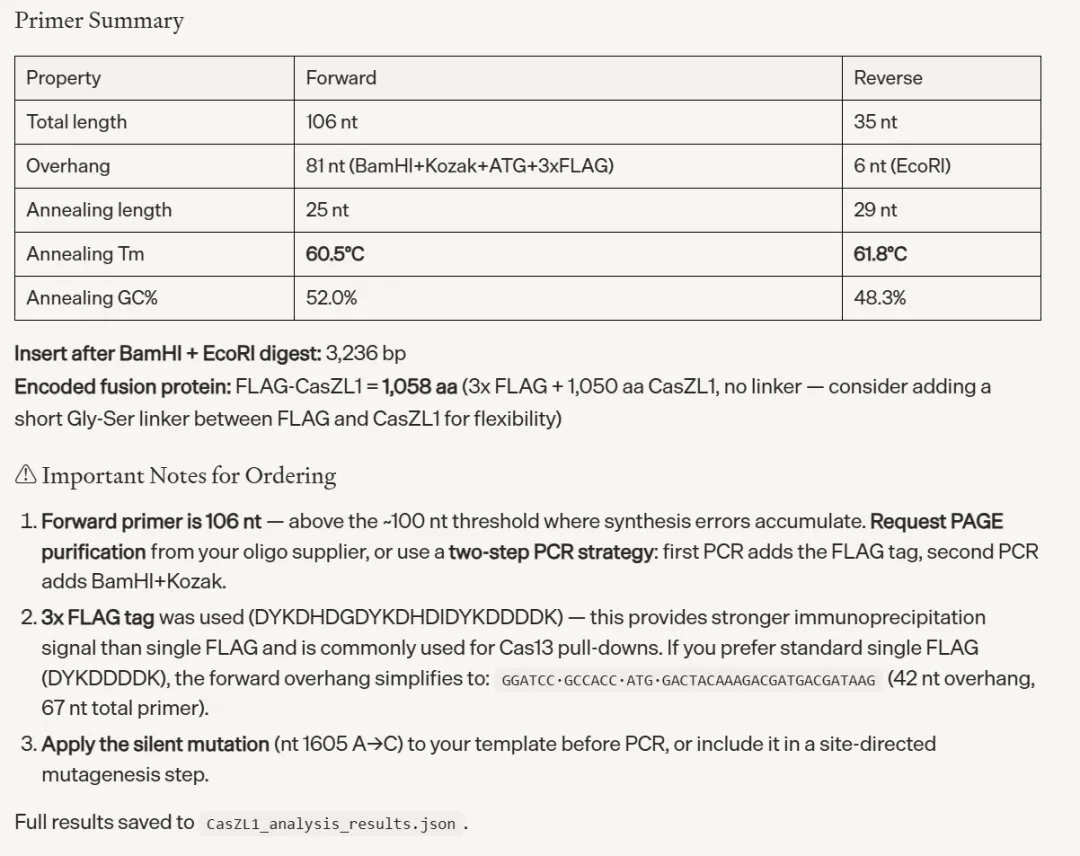Select the Property column header
This screenshot has height=856, width=1080.
click(x=63, y=78)
